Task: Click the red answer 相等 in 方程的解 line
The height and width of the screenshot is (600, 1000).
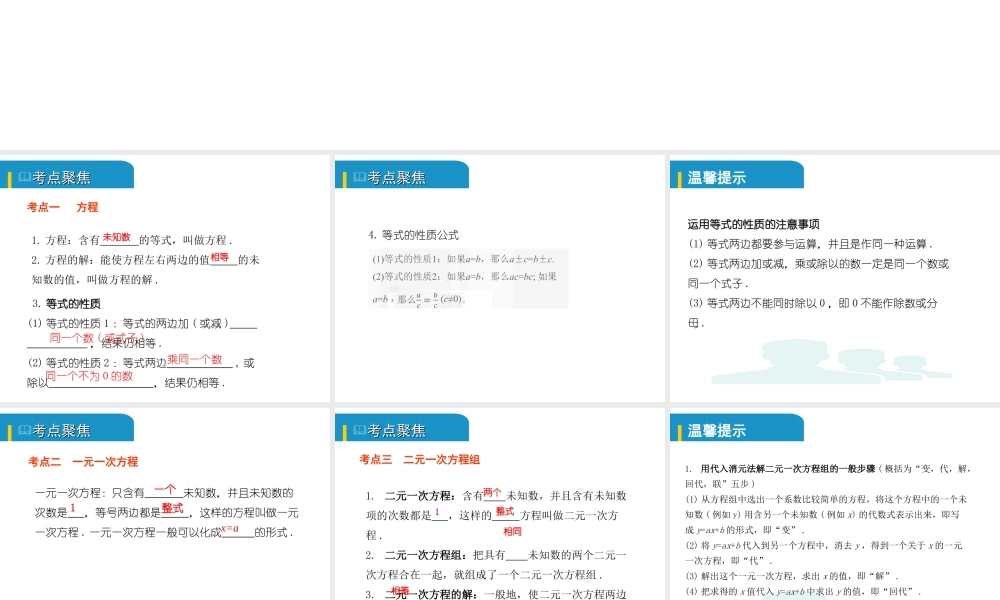Action: coord(220,257)
